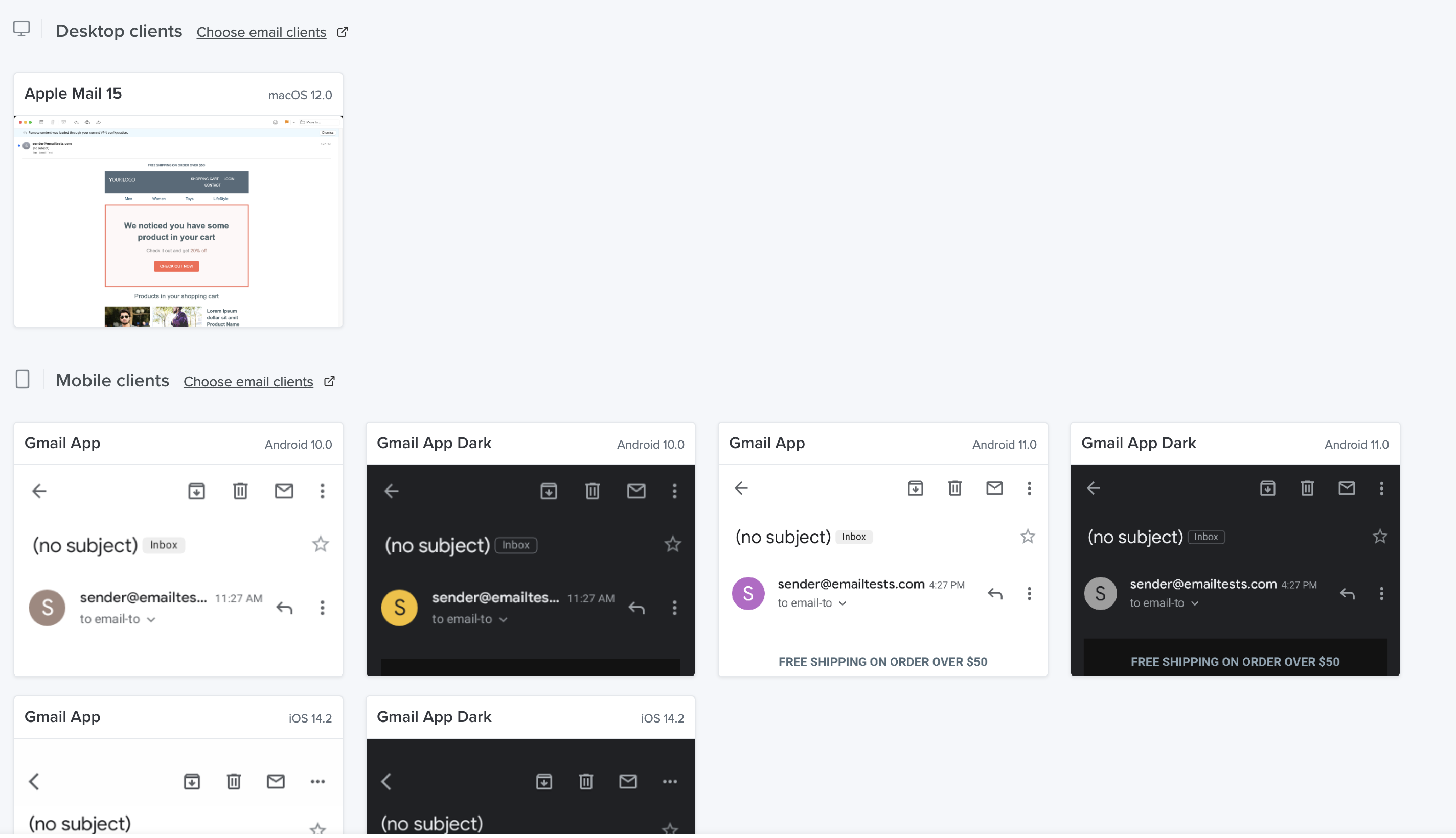Star the message in Gmail App Dark Android 11.0
Image resolution: width=1456 pixels, height=838 pixels.
[x=1380, y=536]
